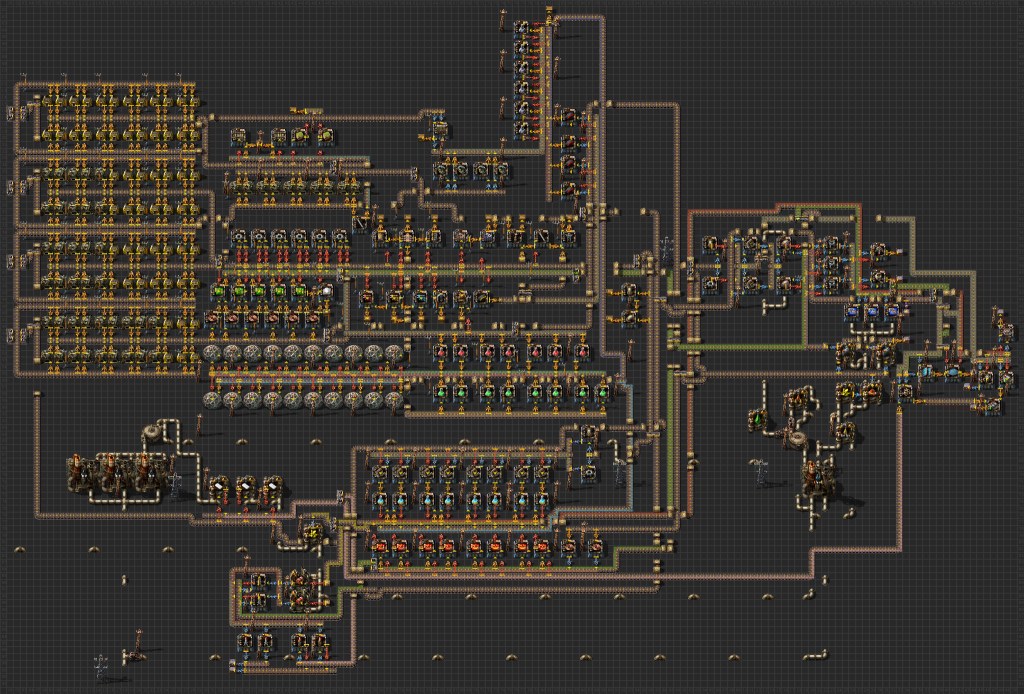Open the top assembler in the tall vertical column
Viewport: 1024px width, 694px height.
pos(520,29)
